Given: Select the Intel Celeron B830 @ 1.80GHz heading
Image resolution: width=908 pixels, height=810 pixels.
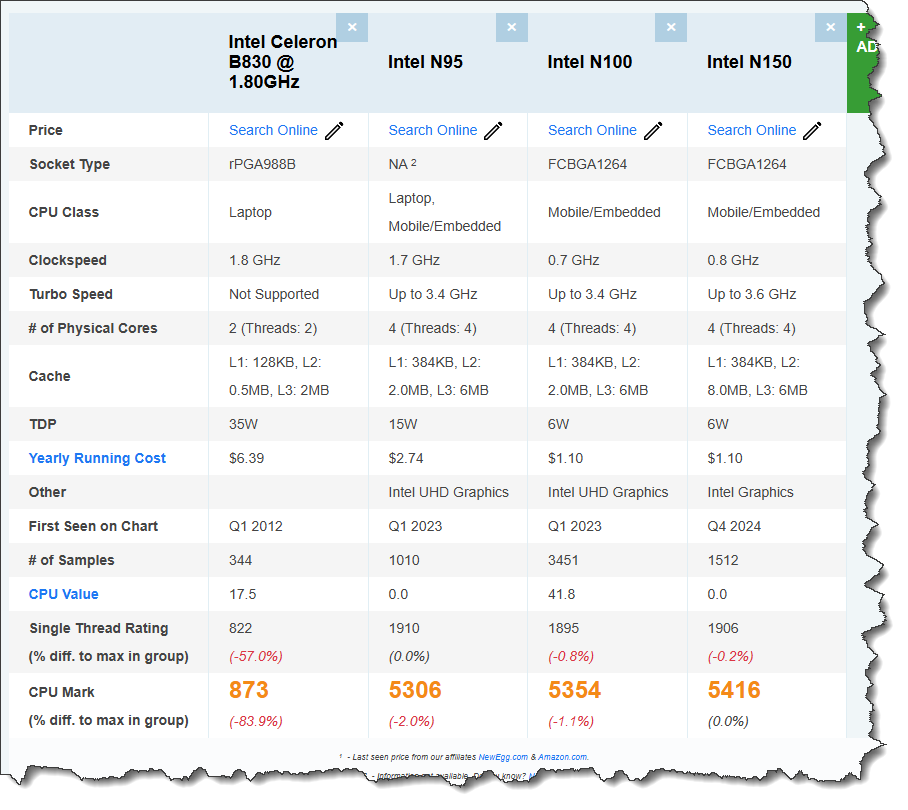Looking at the screenshot, I should [283, 62].
